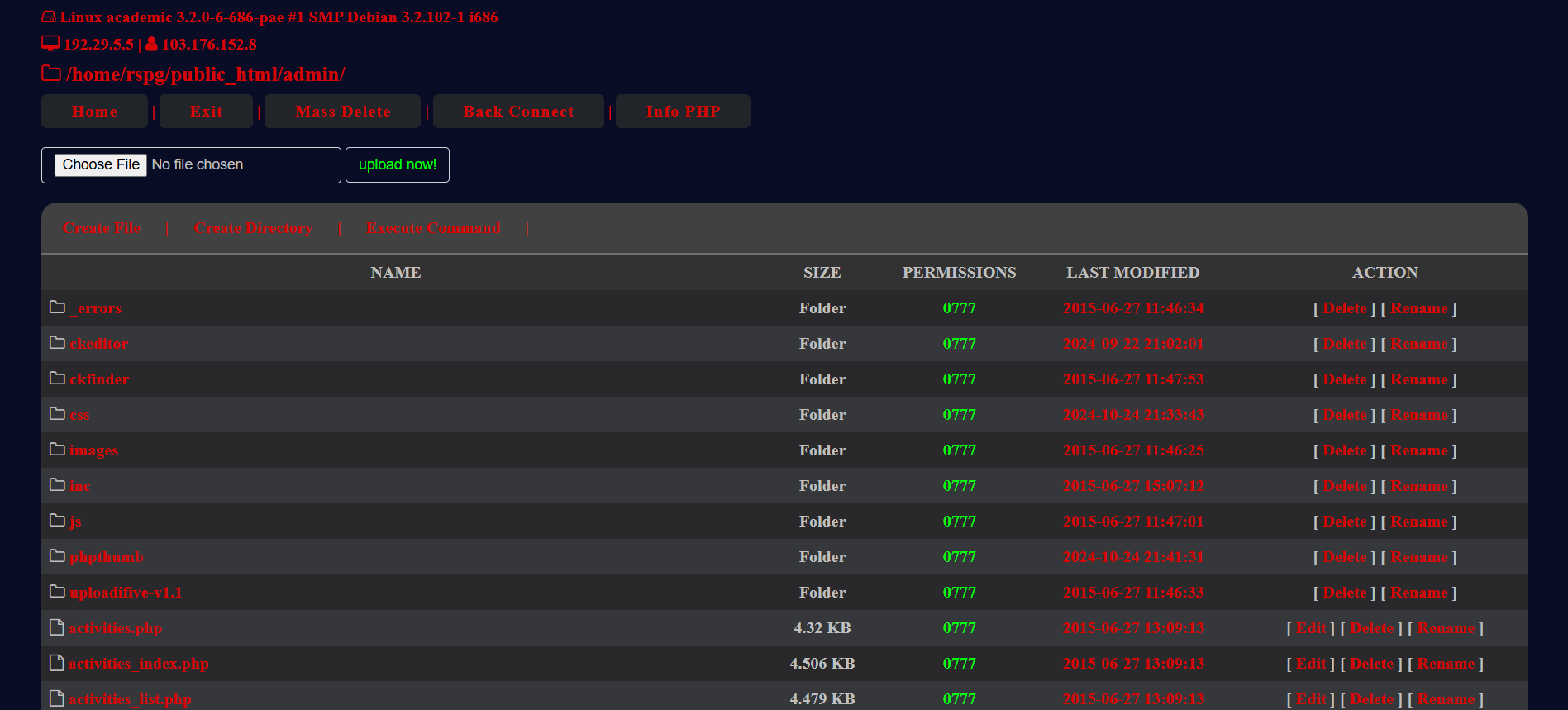Screen dimensions: 1568x710
Task: Open the Back Connect page
Action: (x=518, y=111)
